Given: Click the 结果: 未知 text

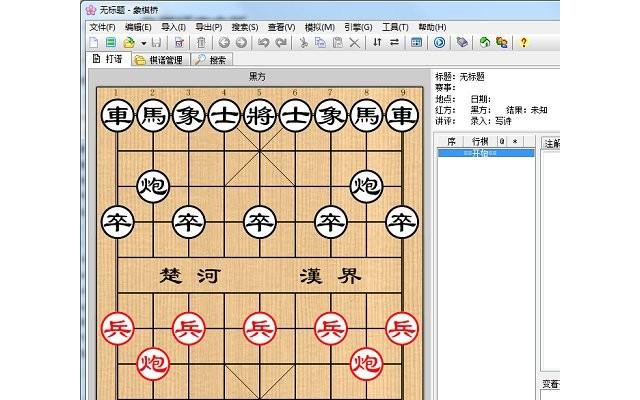Looking at the screenshot, I should (x=527, y=110).
